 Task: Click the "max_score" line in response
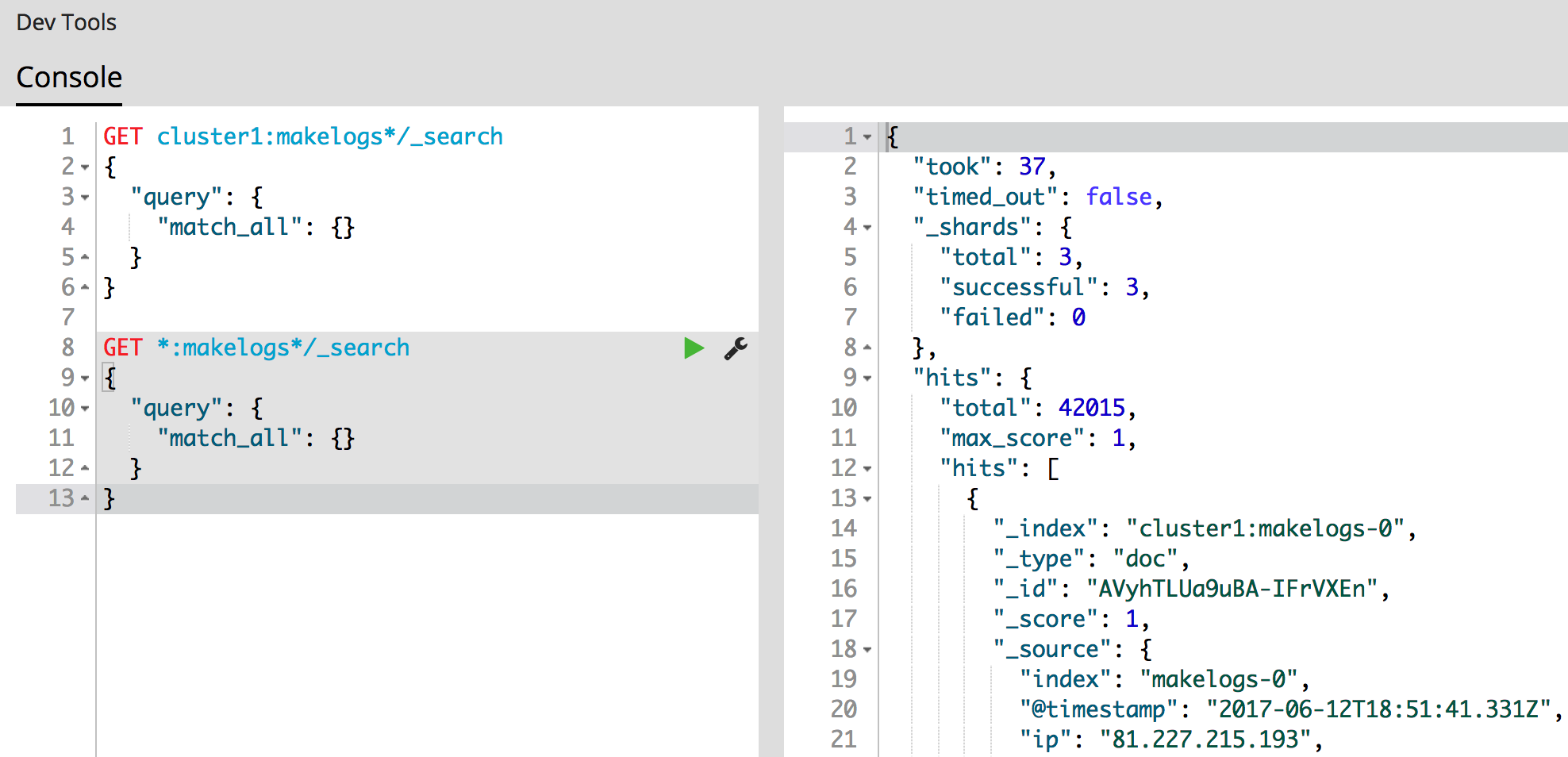pyautogui.click(x=1038, y=438)
